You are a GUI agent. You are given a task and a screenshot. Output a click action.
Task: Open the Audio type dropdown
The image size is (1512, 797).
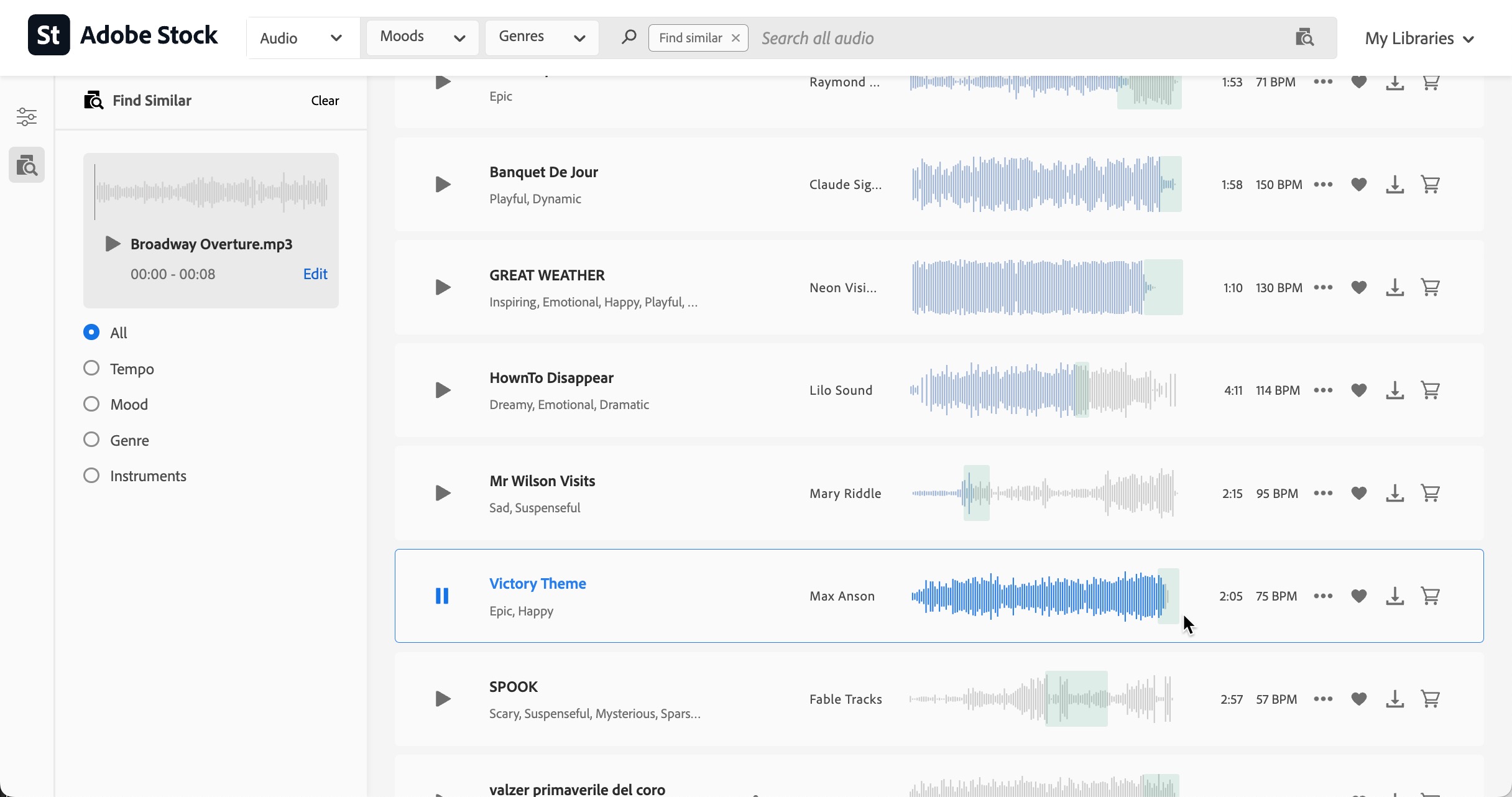click(x=302, y=38)
